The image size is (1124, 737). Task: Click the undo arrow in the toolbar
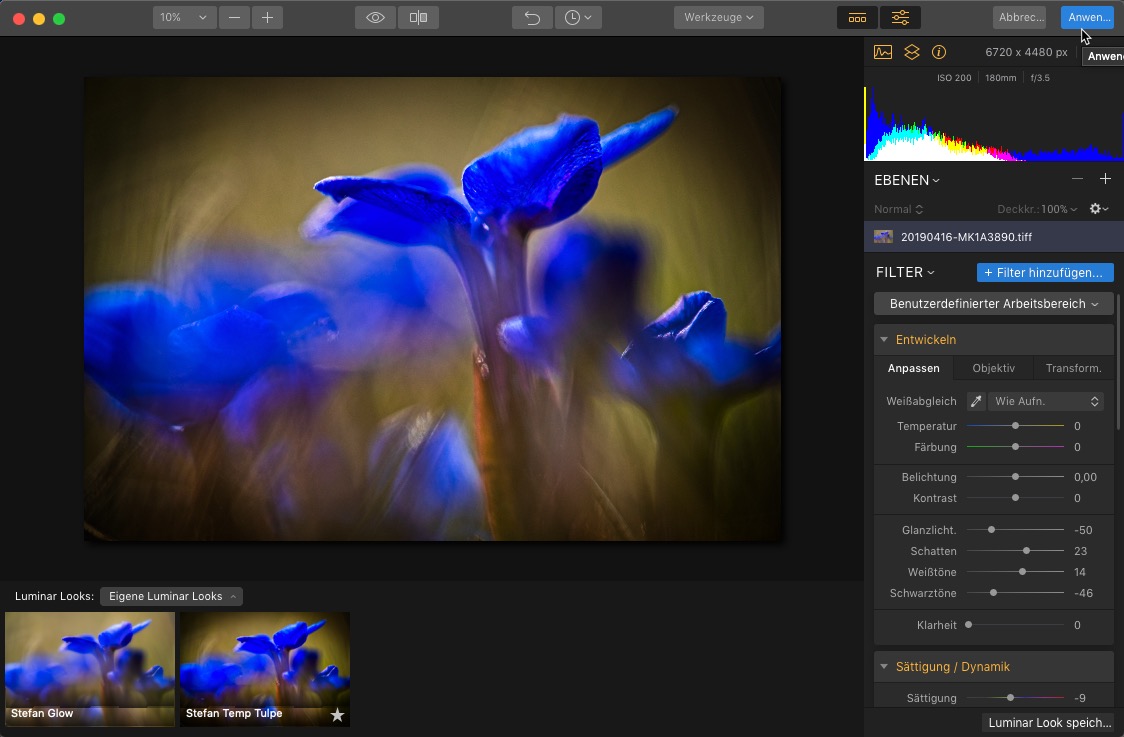pyautogui.click(x=532, y=18)
